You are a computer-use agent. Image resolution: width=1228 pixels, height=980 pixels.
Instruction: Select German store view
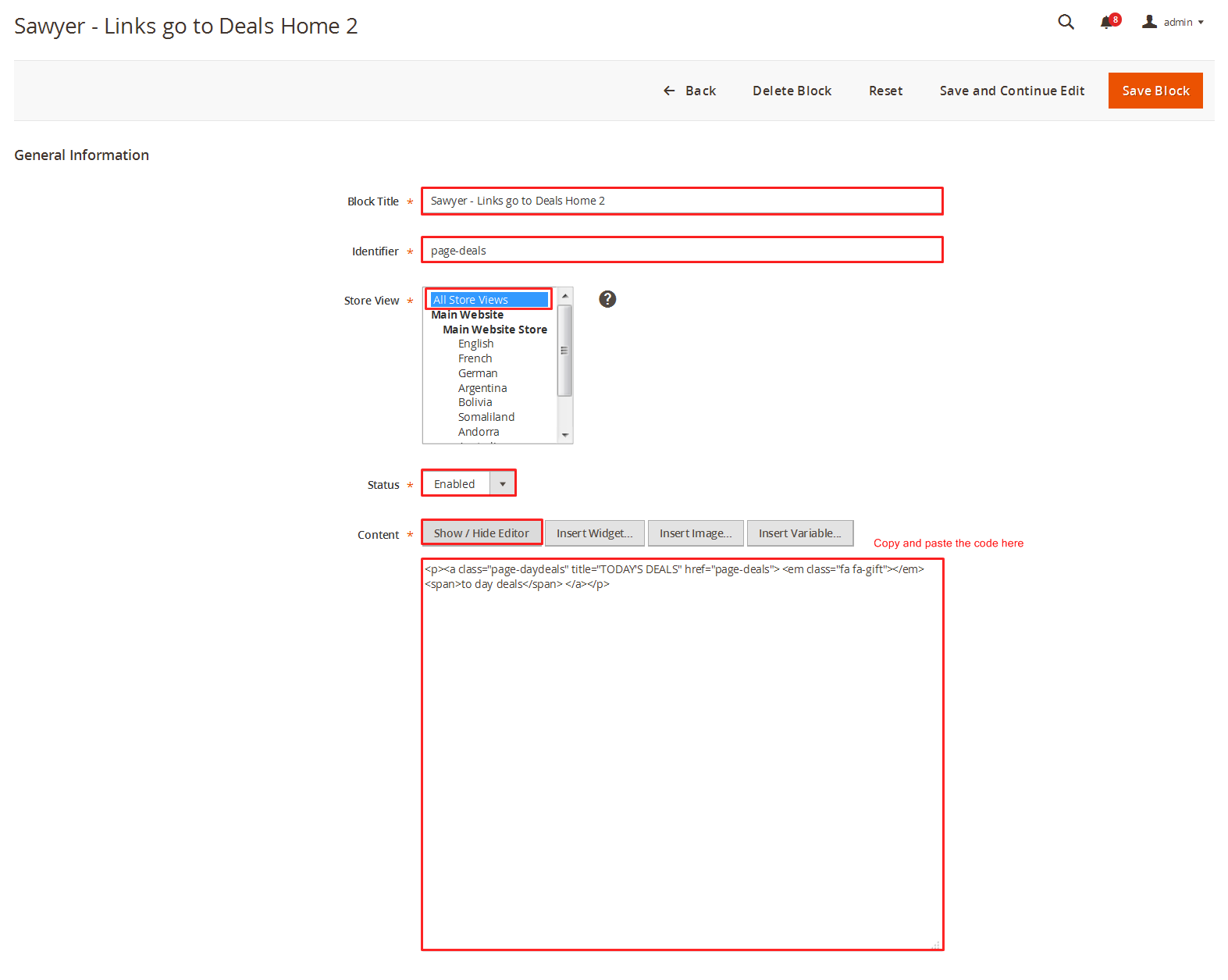(477, 373)
